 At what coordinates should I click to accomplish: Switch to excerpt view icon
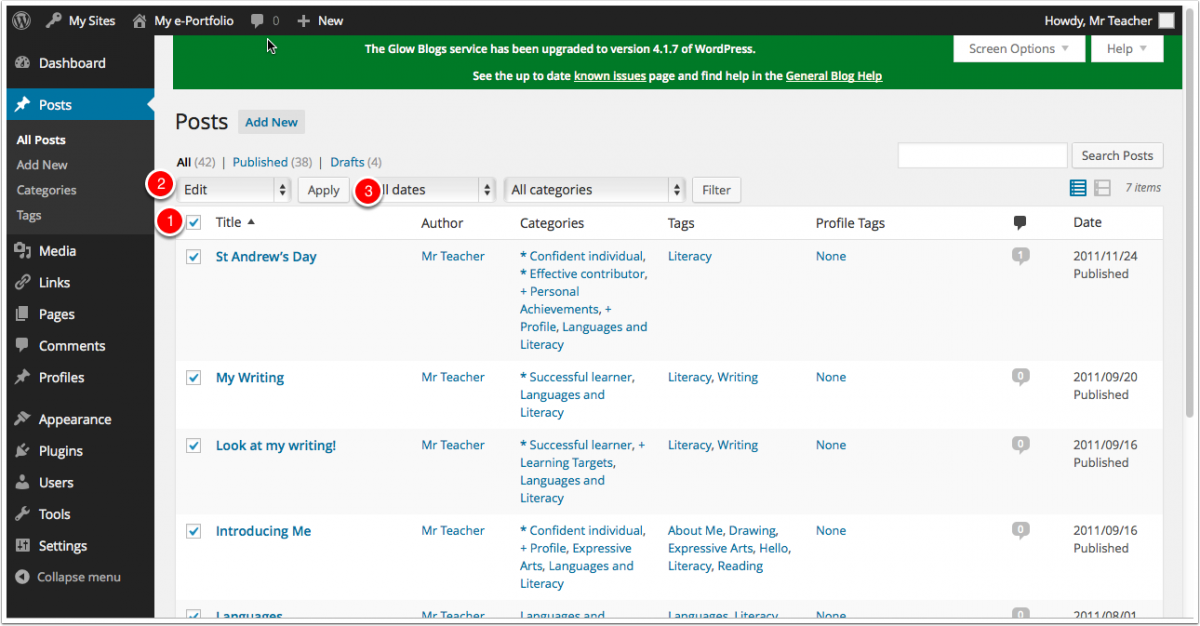coord(1102,188)
